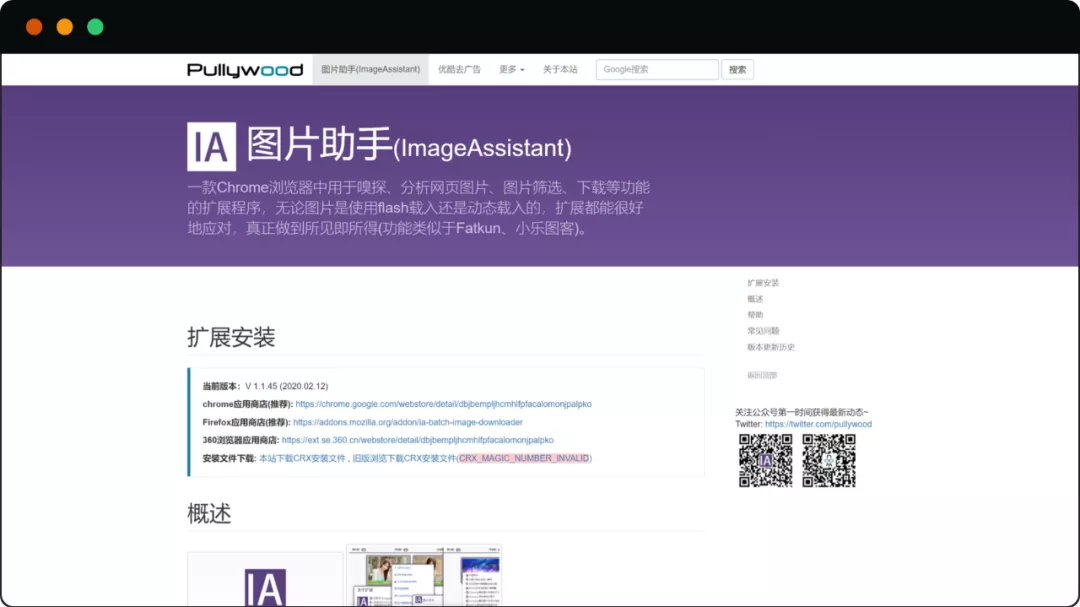1080x607 pixels.
Task: Open the 更多 dropdown menu
Action: coord(511,69)
